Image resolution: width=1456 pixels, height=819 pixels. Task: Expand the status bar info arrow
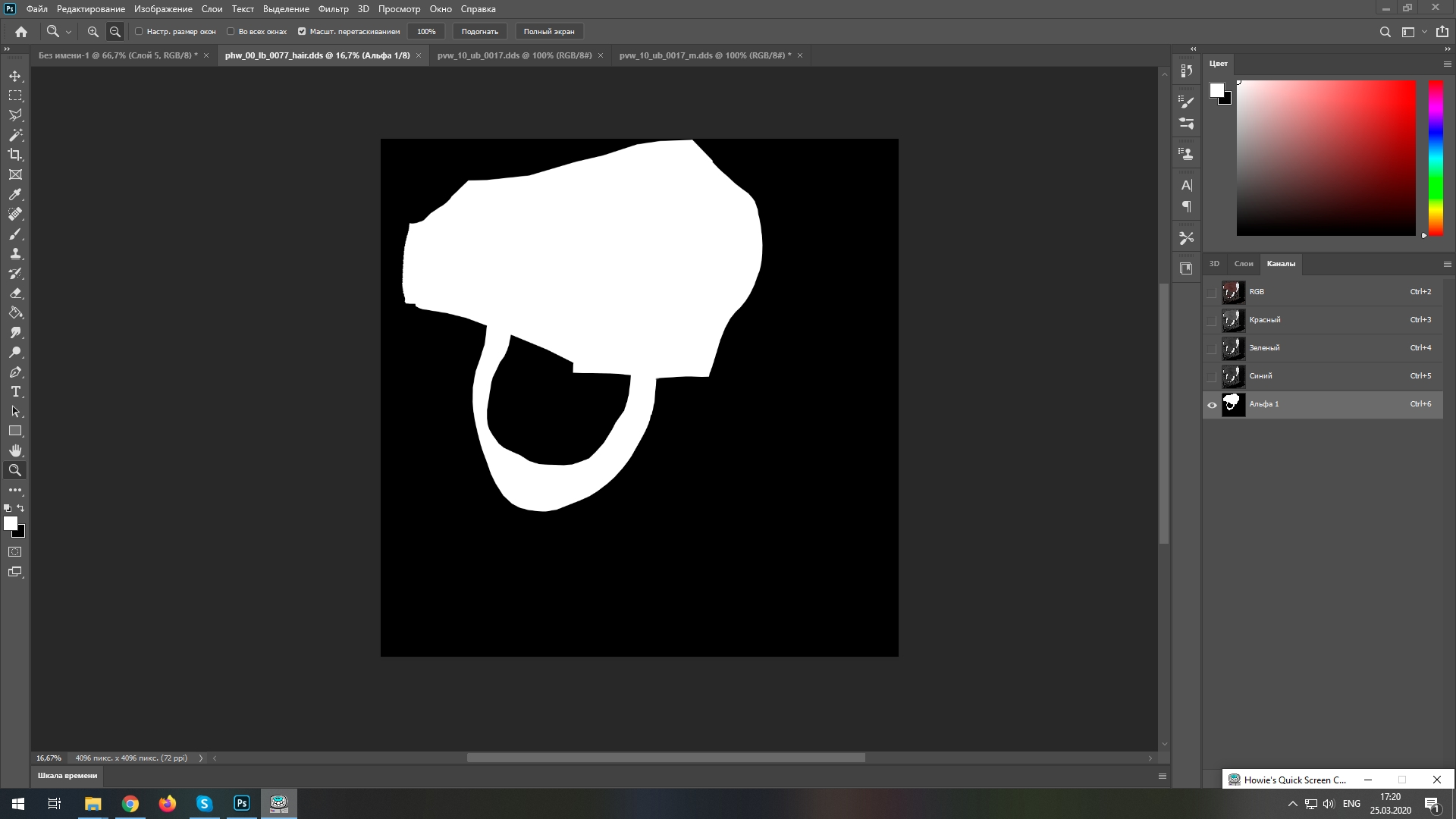(x=201, y=758)
